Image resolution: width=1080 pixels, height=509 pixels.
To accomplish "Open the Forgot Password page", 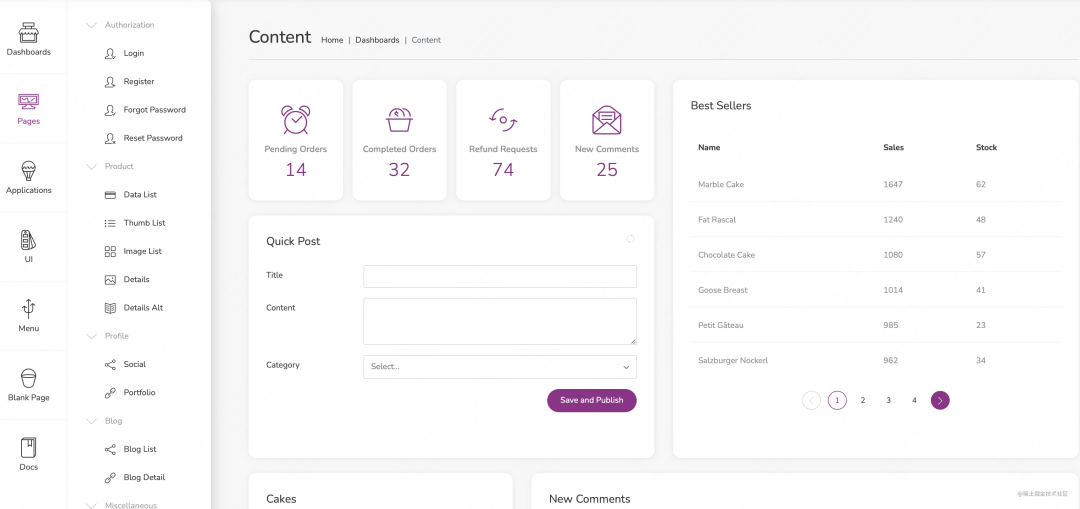I will pyautogui.click(x=154, y=110).
